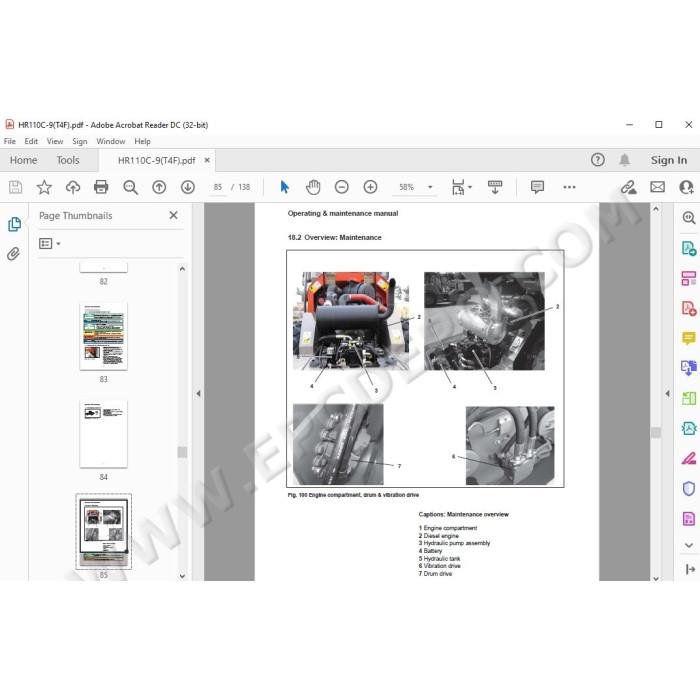Add the file to starred favorites
Viewport: 700px width, 700px height.
(x=44, y=187)
